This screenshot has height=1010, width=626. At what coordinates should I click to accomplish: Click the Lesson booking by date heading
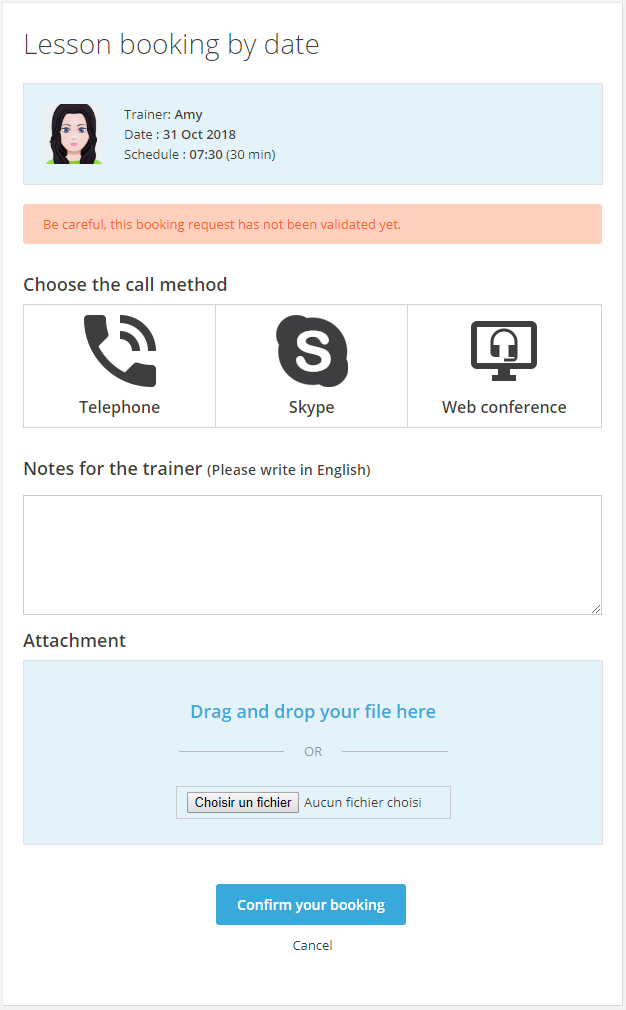coord(171,44)
